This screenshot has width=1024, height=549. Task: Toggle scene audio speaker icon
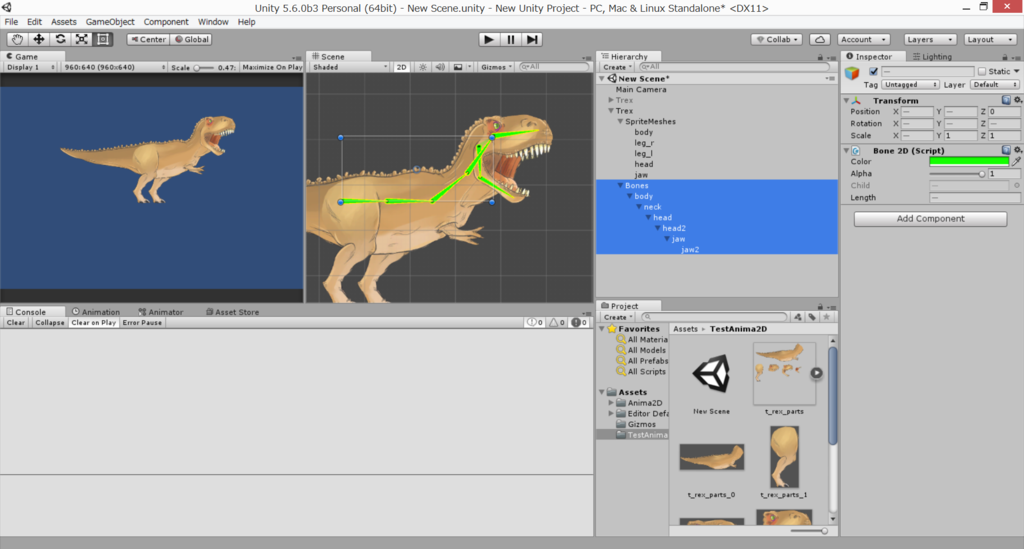[440, 67]
